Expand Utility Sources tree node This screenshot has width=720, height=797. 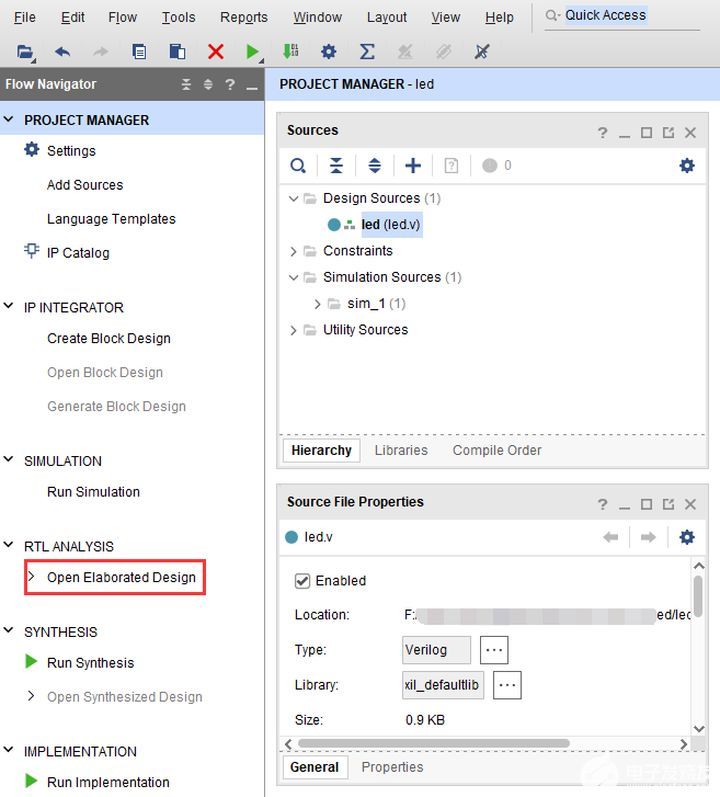(293, 330)
